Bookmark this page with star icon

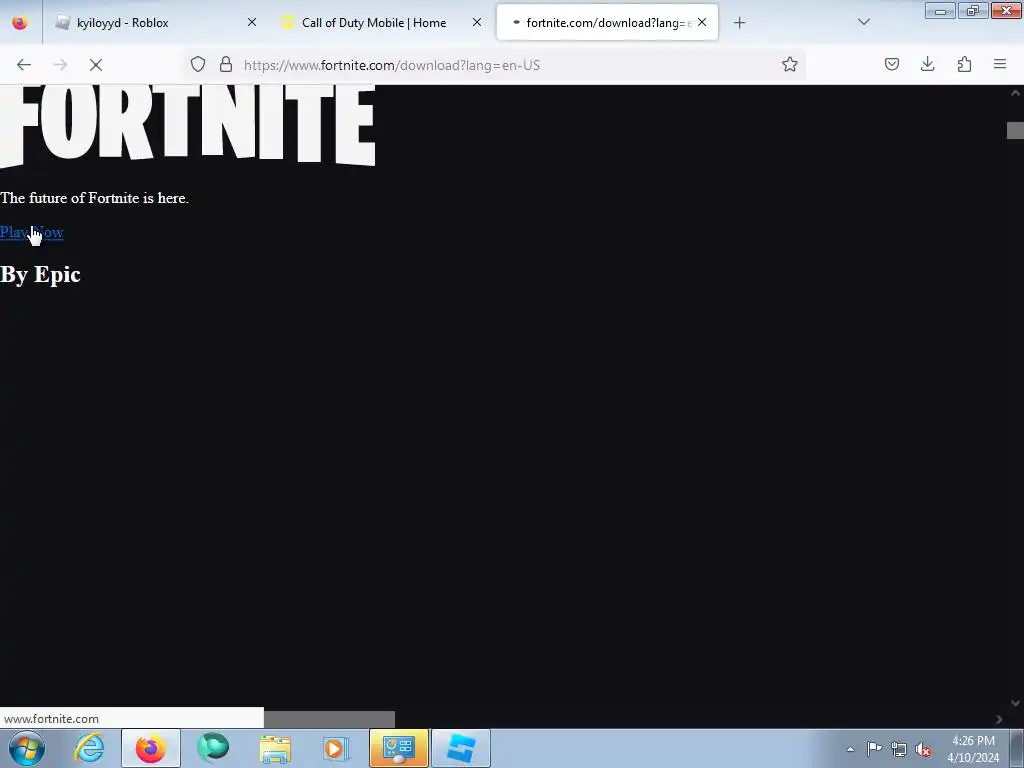(790, 65)
